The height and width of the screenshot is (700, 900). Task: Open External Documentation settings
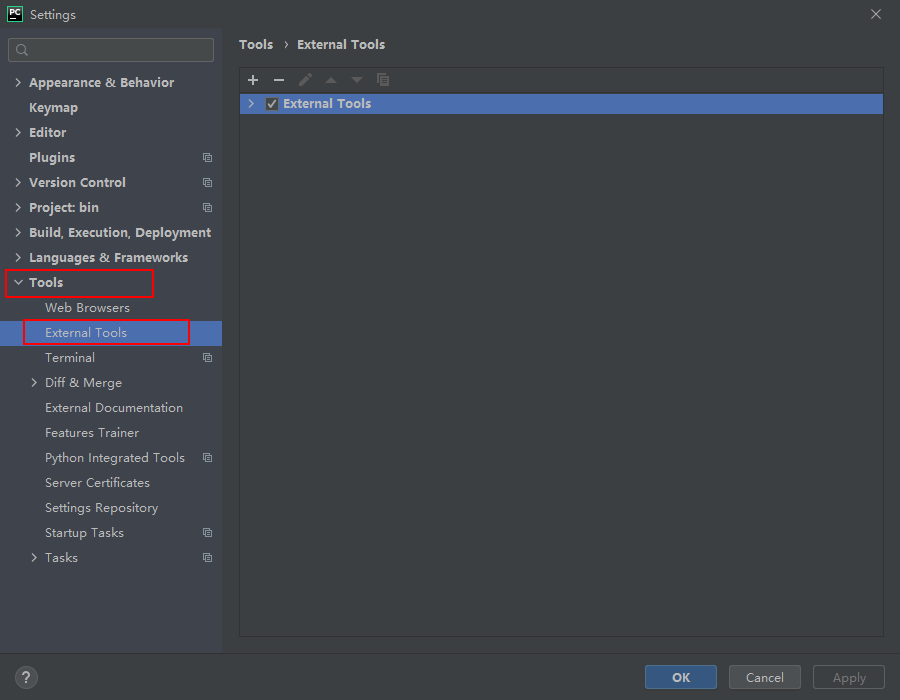coord(114,408)
